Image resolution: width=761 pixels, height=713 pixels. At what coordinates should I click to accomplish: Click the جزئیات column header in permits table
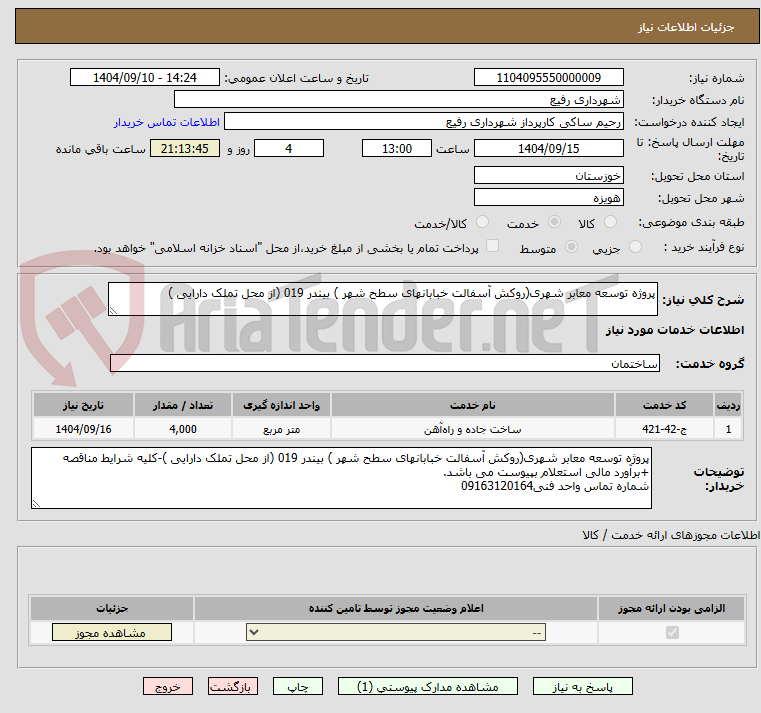pyautogui.click(x=112, y=608)
